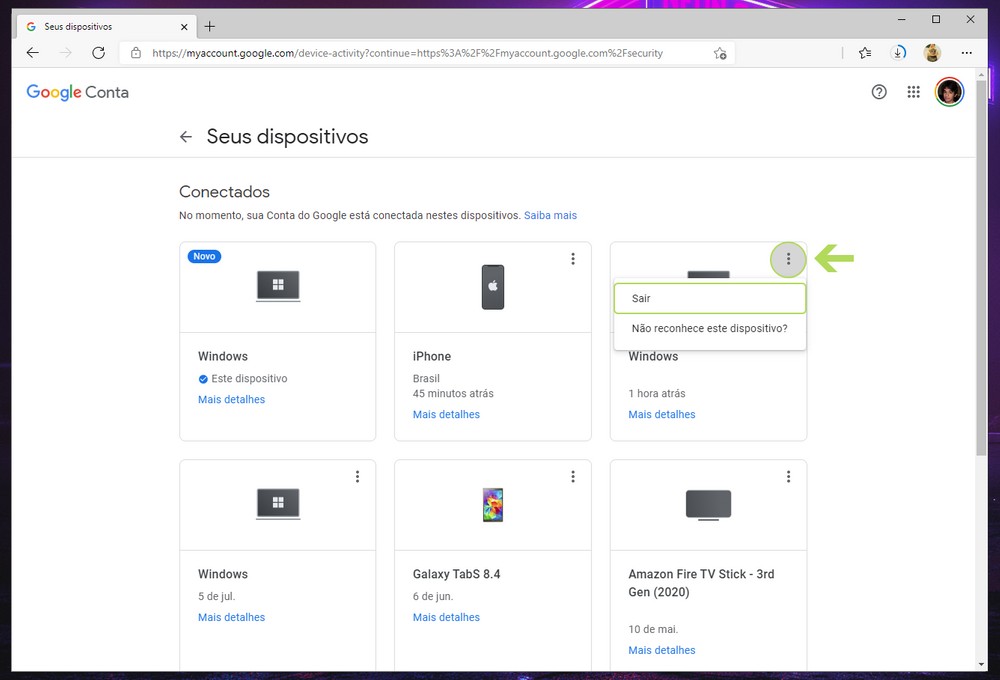Open the Google apps grid
This screenshot has width=1000, height=680.
point(913,92)
